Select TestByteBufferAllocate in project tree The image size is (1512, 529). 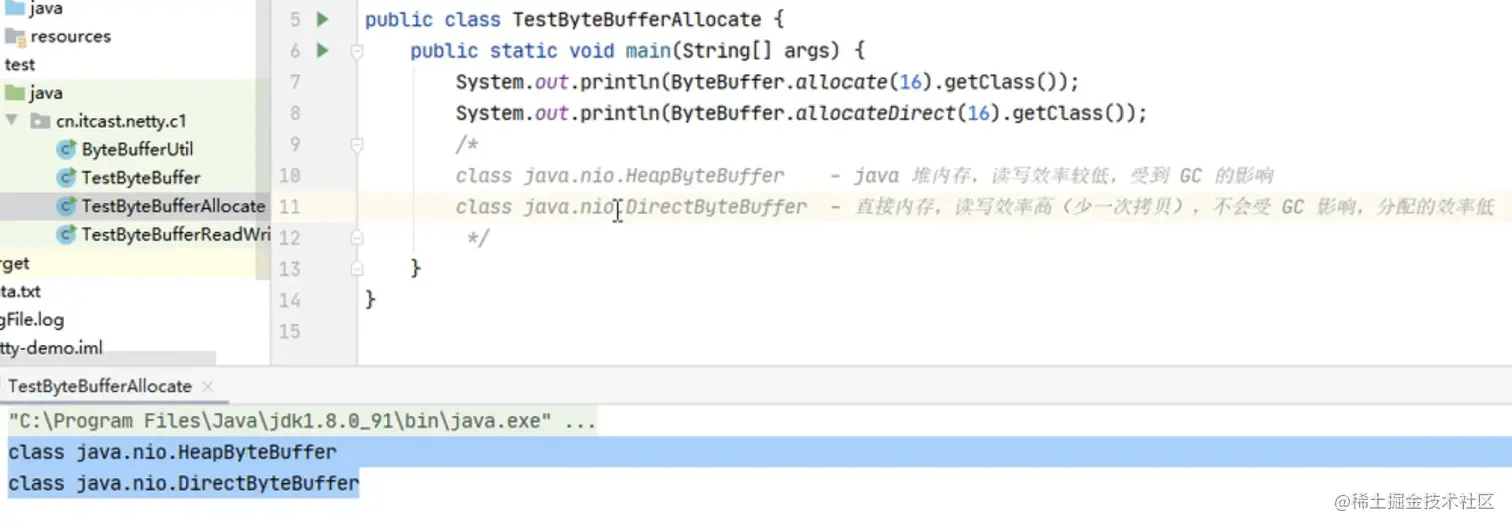173,206
